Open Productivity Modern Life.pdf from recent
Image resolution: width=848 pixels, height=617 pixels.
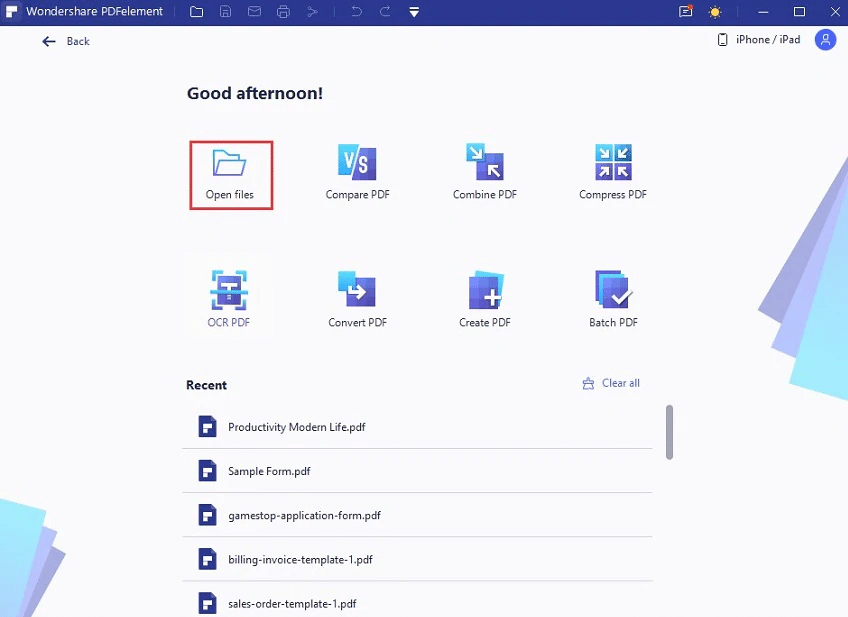pos(417,427)
